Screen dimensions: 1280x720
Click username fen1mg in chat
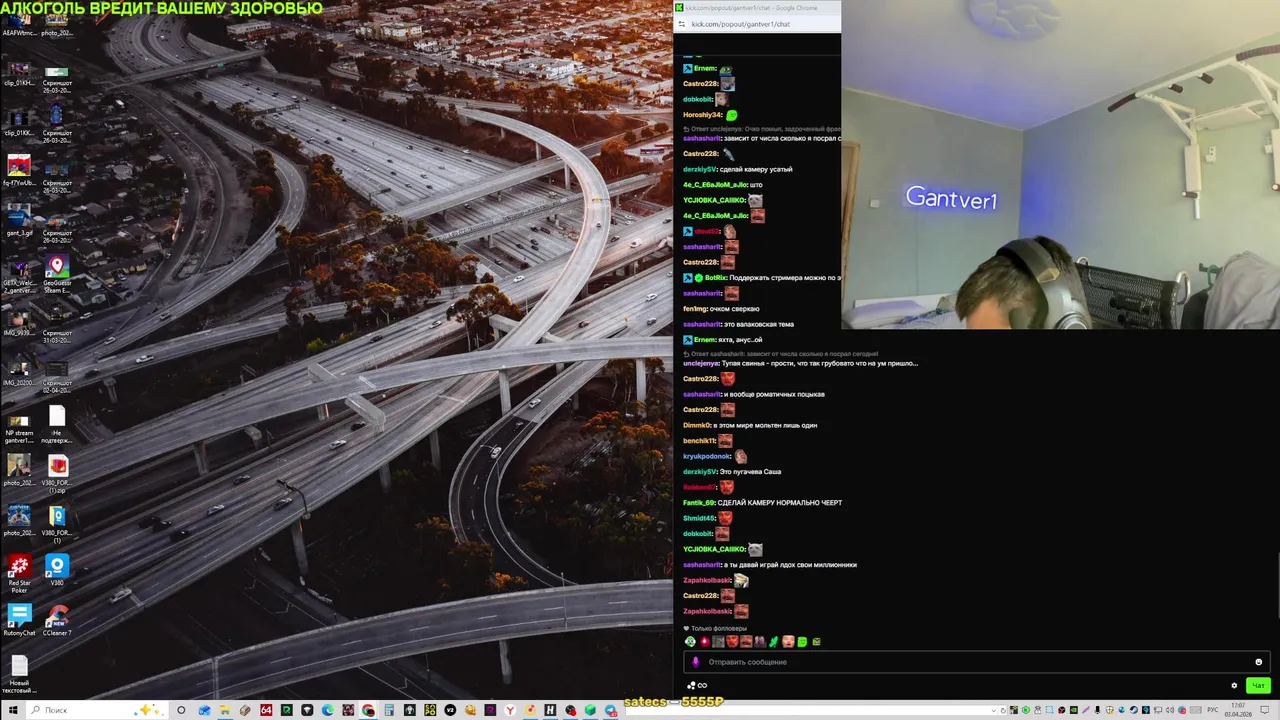pyautogui.click(x=695, y=309)
